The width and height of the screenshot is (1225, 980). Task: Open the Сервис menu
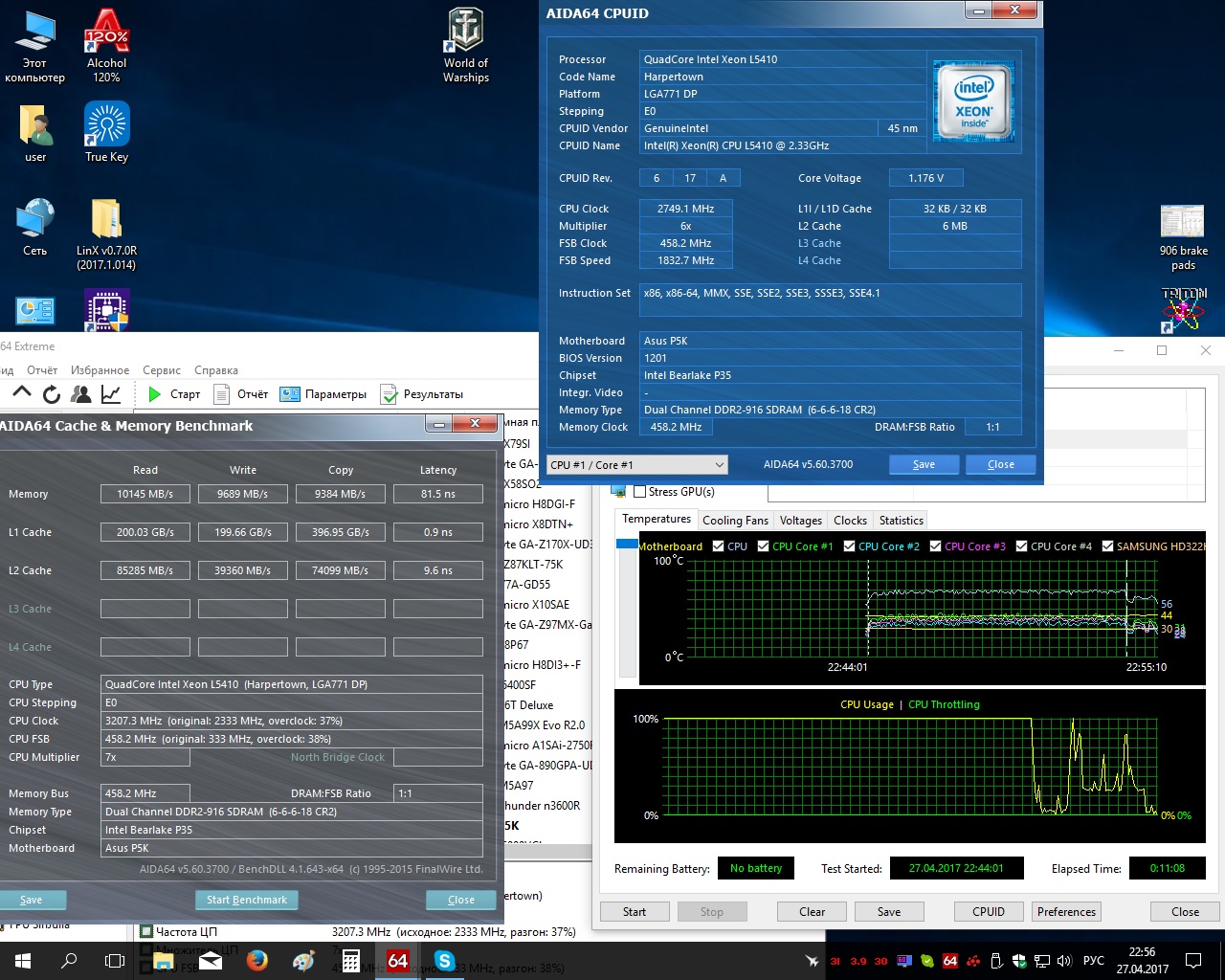pyautogui.click(x=162, y=370)
